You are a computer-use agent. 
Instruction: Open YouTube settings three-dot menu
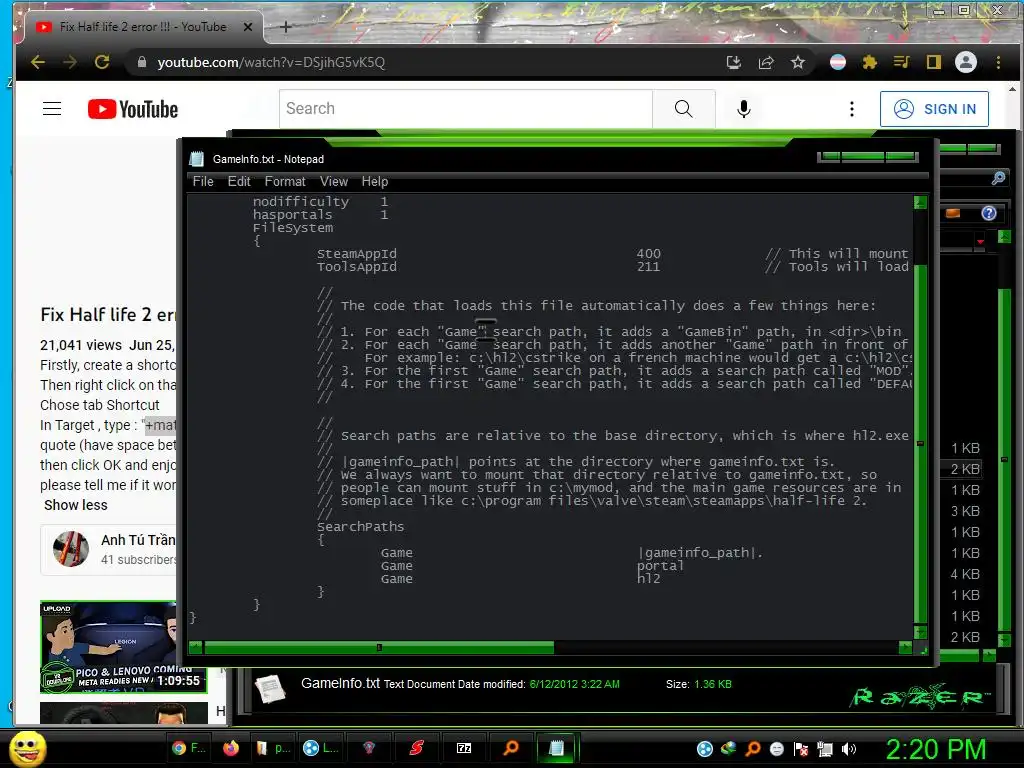pos(852,109)
